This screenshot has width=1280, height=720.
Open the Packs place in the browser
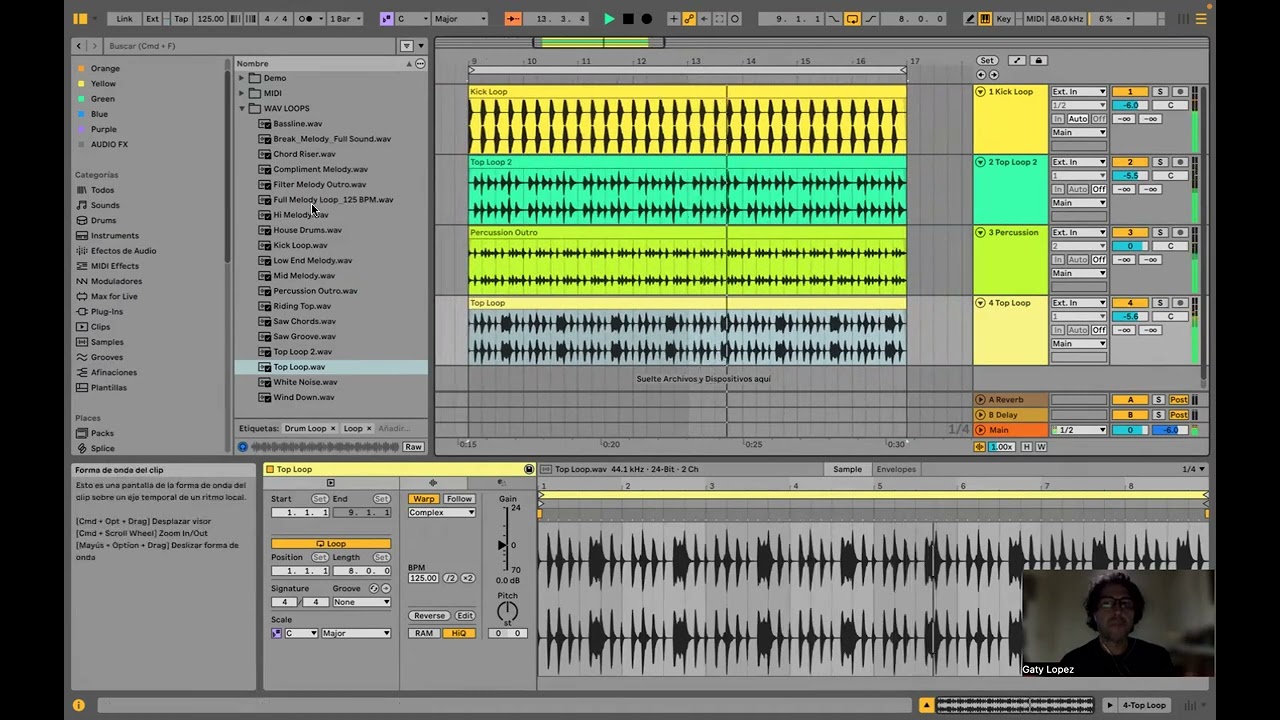pyautogui.click(x=102, y=433)
